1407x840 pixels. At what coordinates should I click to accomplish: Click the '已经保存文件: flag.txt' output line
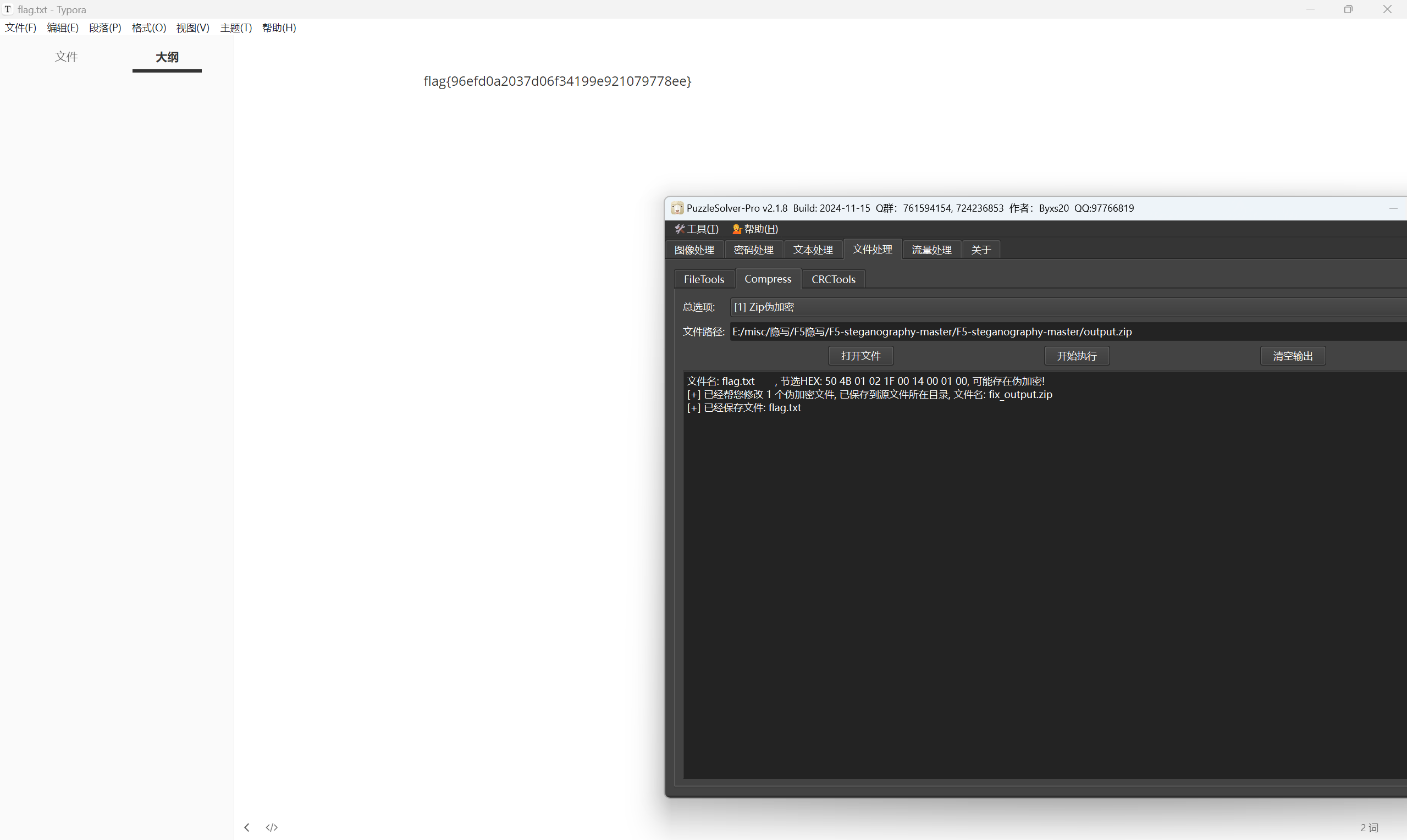(744, 407)
